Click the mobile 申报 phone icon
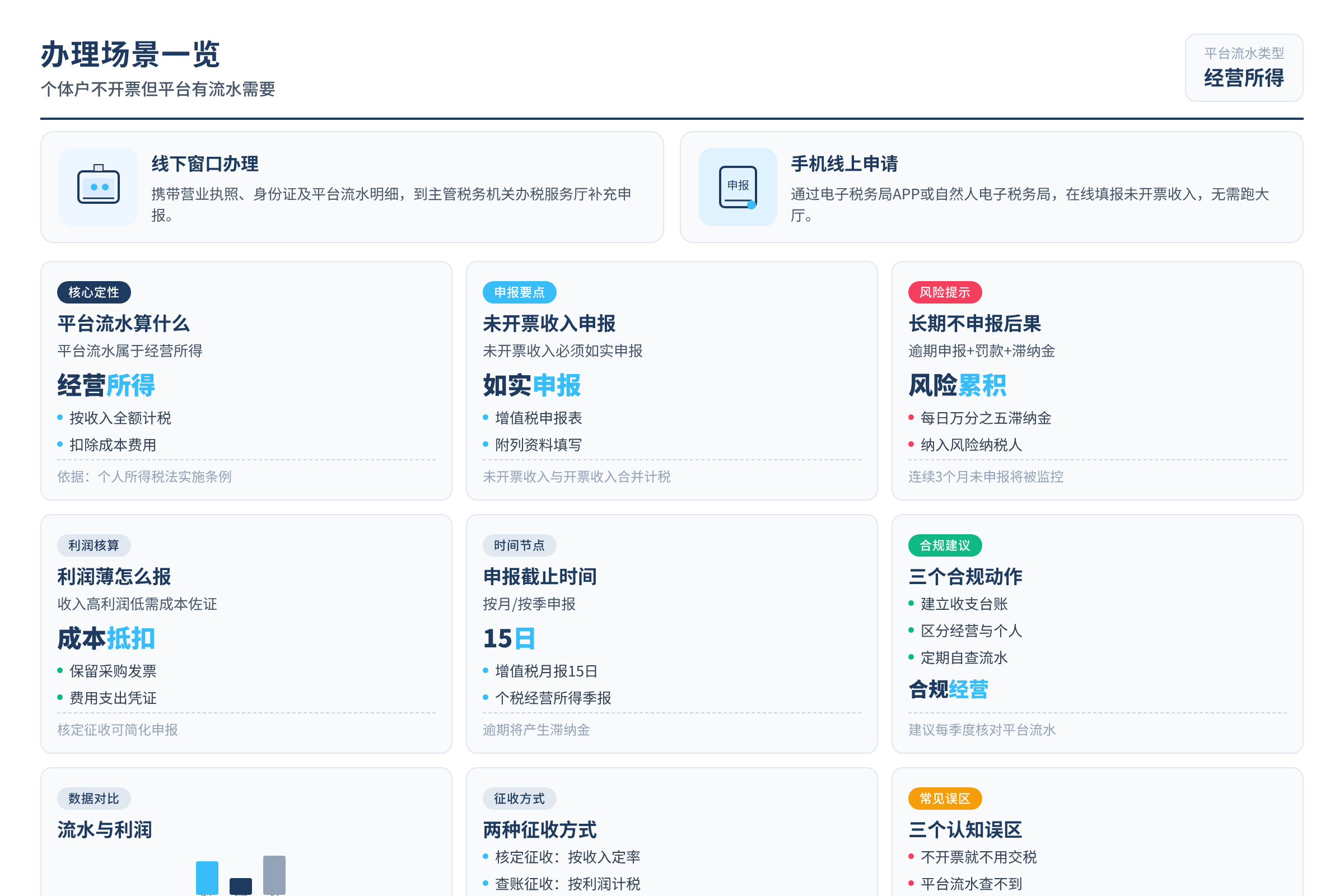Screen dimensions: 1344x896 738,187
